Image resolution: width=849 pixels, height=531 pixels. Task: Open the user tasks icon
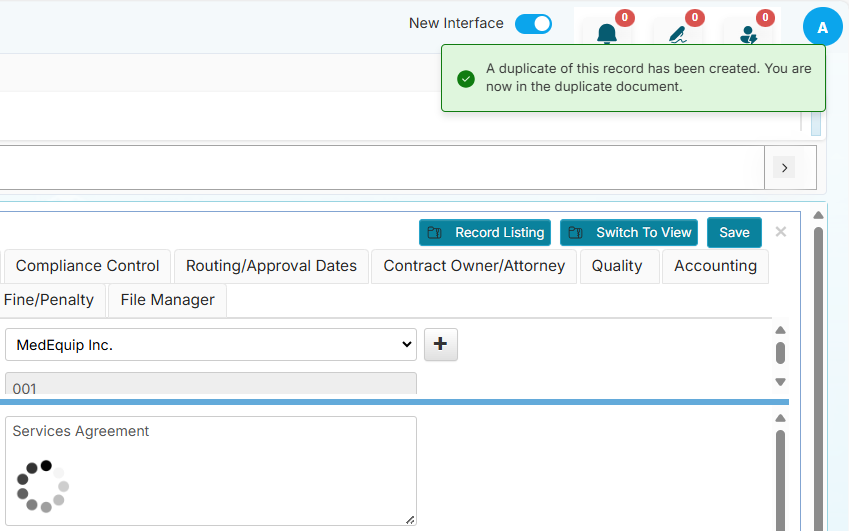[x=747, y=33]
